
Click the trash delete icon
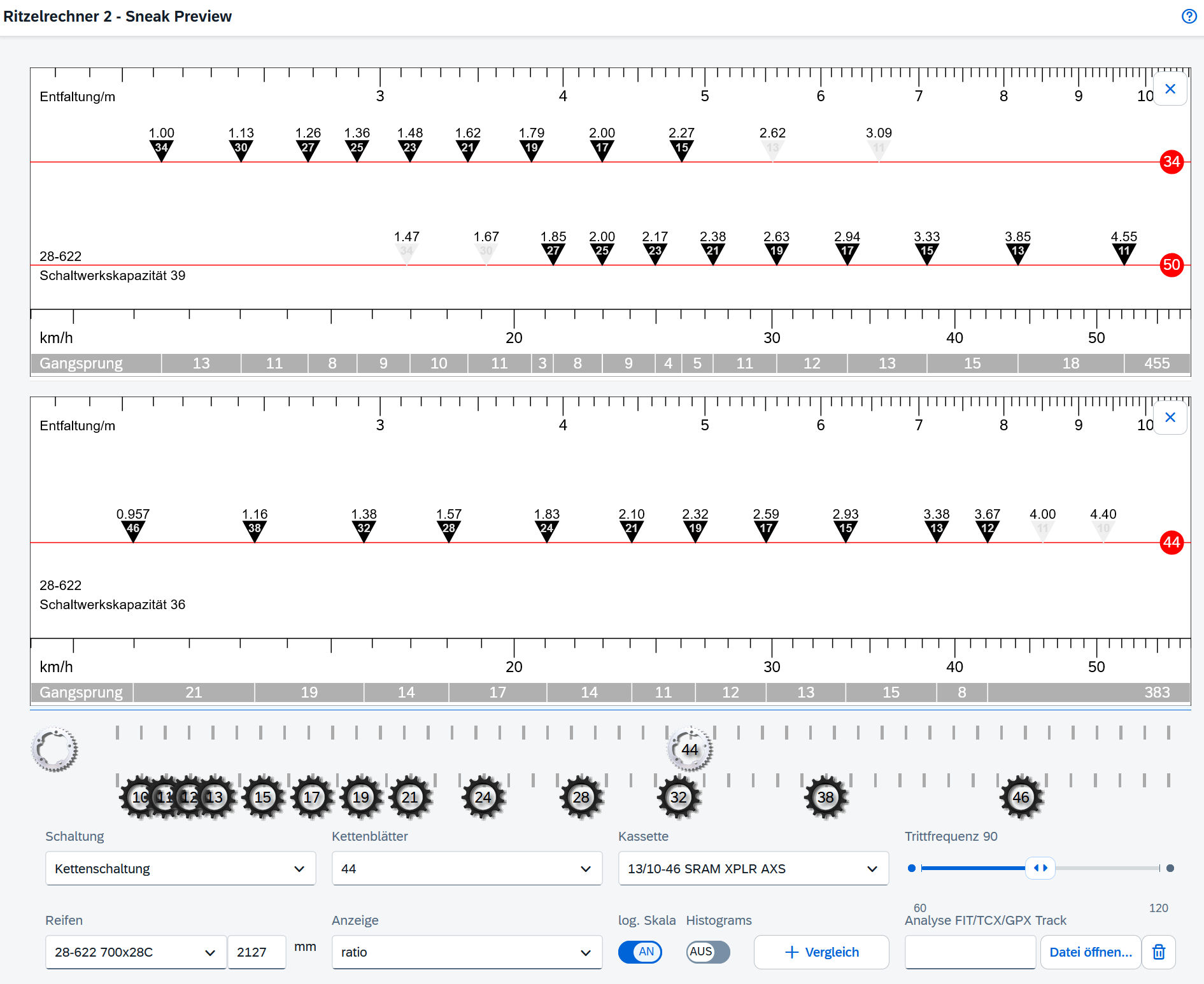[1158, 952]
